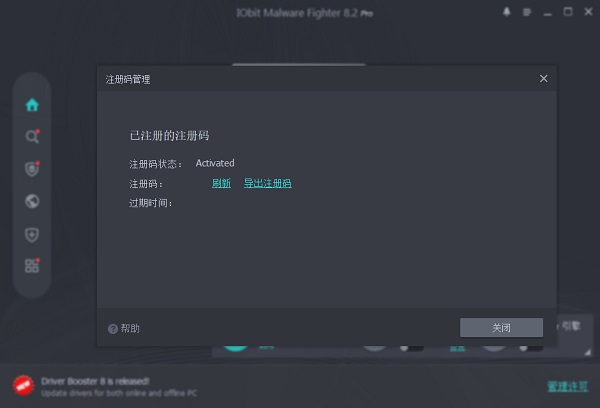Screen dimensions: 600x408
Task: Click the panel resize corner grip
Action: coord(587,352)
